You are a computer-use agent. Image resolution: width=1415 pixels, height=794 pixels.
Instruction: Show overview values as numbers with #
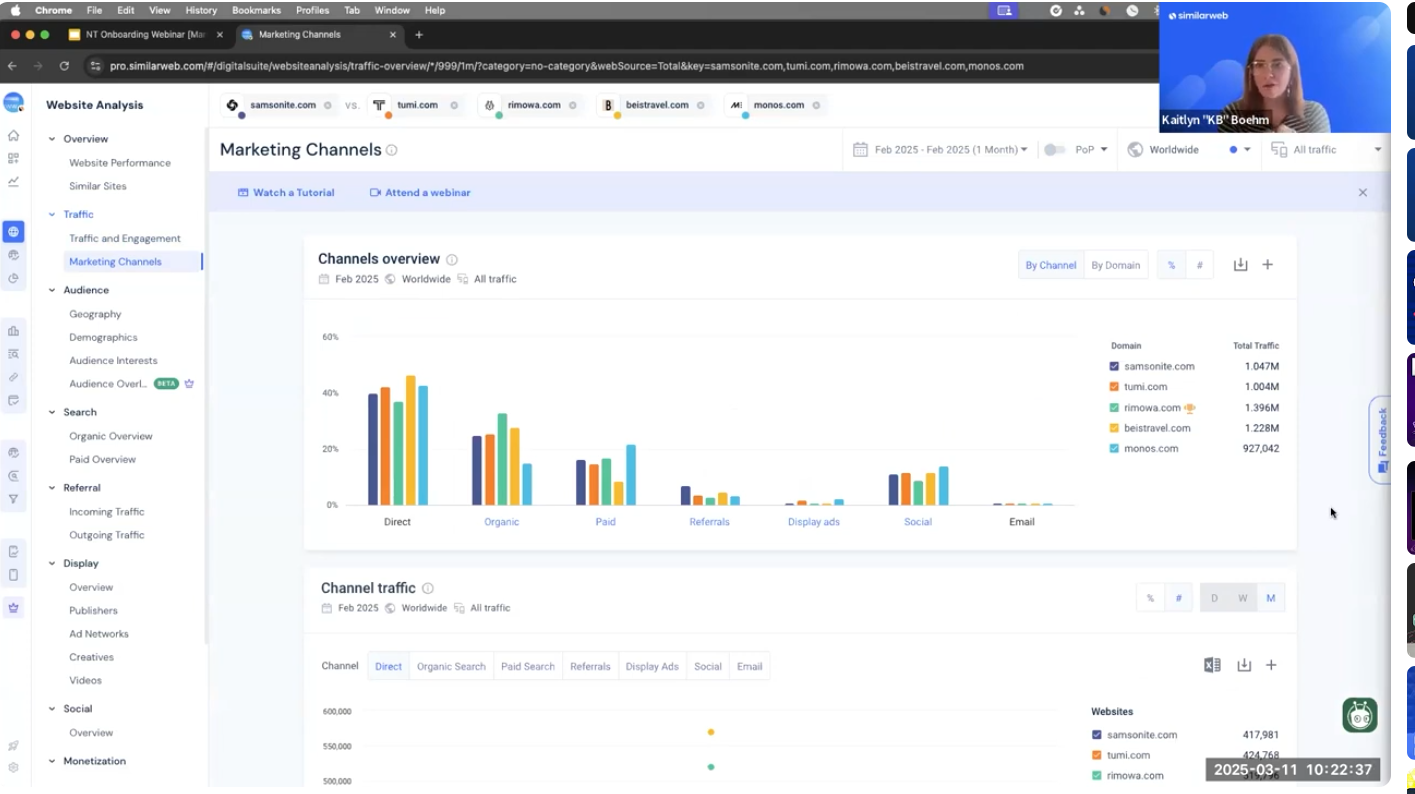(1199, 265)
